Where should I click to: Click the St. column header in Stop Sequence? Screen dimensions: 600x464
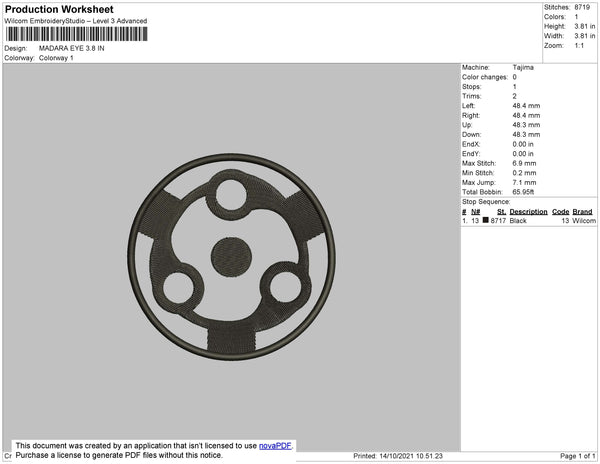click(501, 212)
